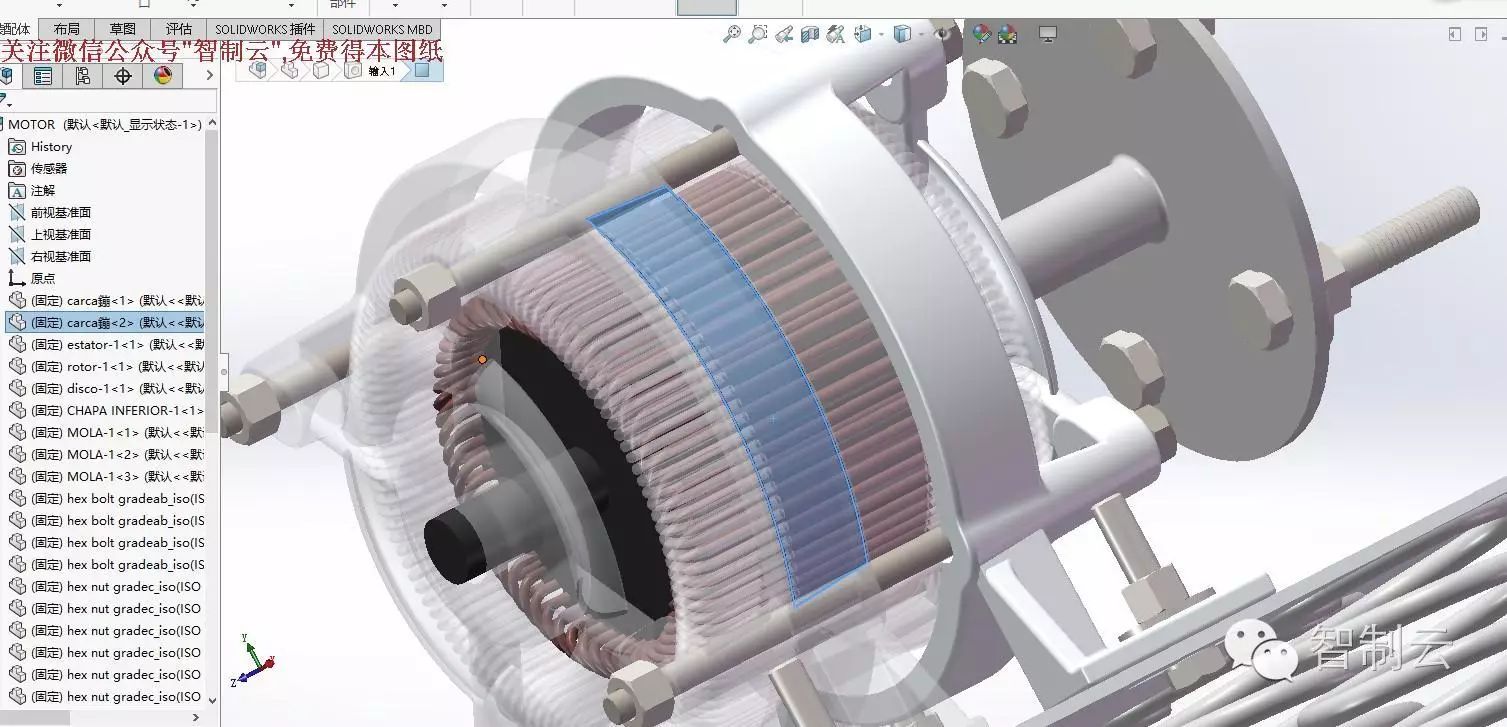
Task: Switch to the SOLIDWORKS 插件 tab
Action: (x=265, y=30)
